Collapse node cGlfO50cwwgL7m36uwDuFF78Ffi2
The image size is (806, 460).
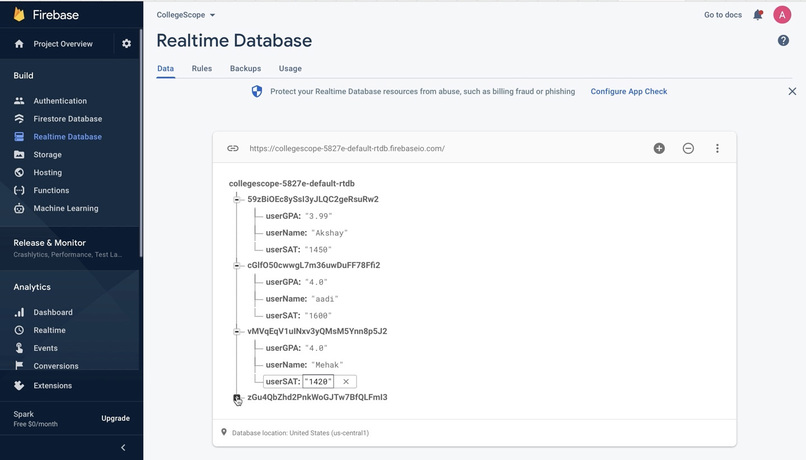click(x=236, y=265)
